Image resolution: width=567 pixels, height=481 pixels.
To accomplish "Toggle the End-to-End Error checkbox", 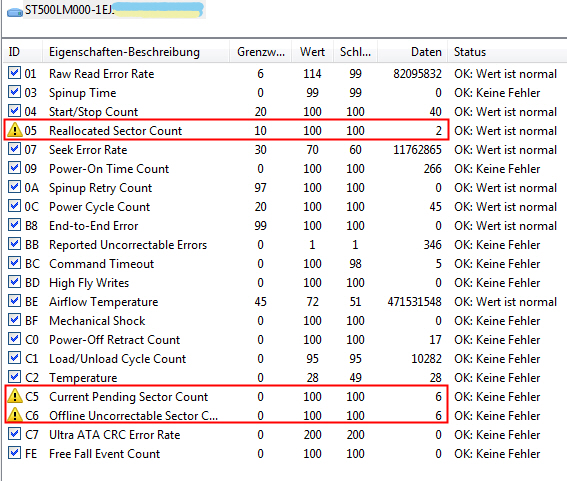I will click(14, 225).
